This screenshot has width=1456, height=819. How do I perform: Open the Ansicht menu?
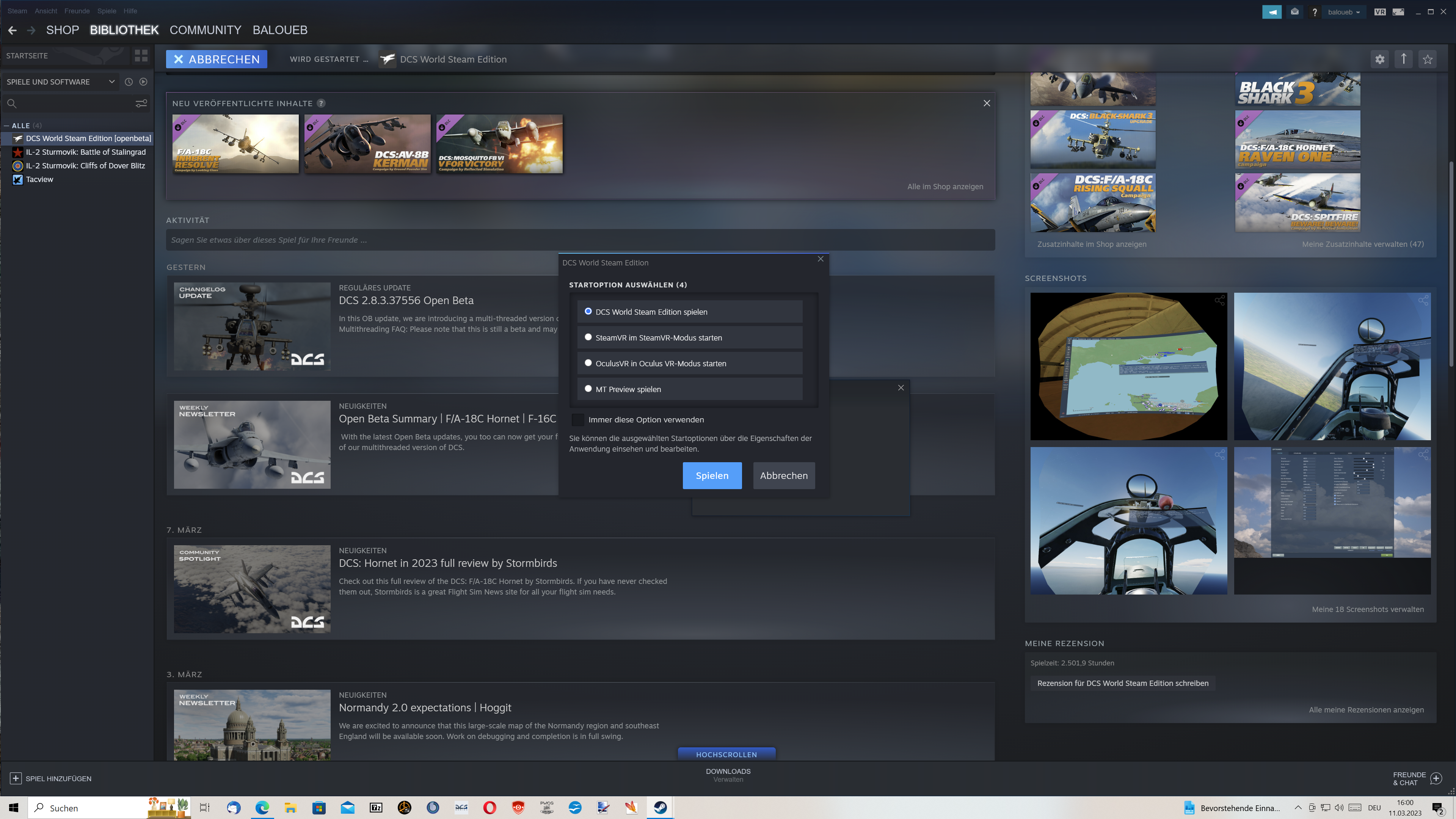click(46, 11)
